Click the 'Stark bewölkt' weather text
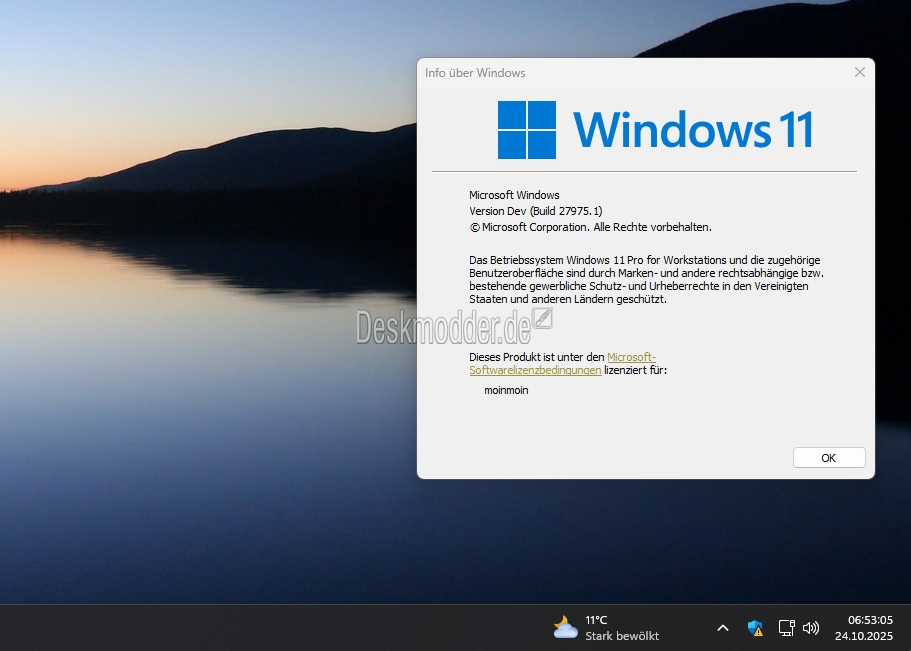911x651 pixels. (x=621, y=636)
